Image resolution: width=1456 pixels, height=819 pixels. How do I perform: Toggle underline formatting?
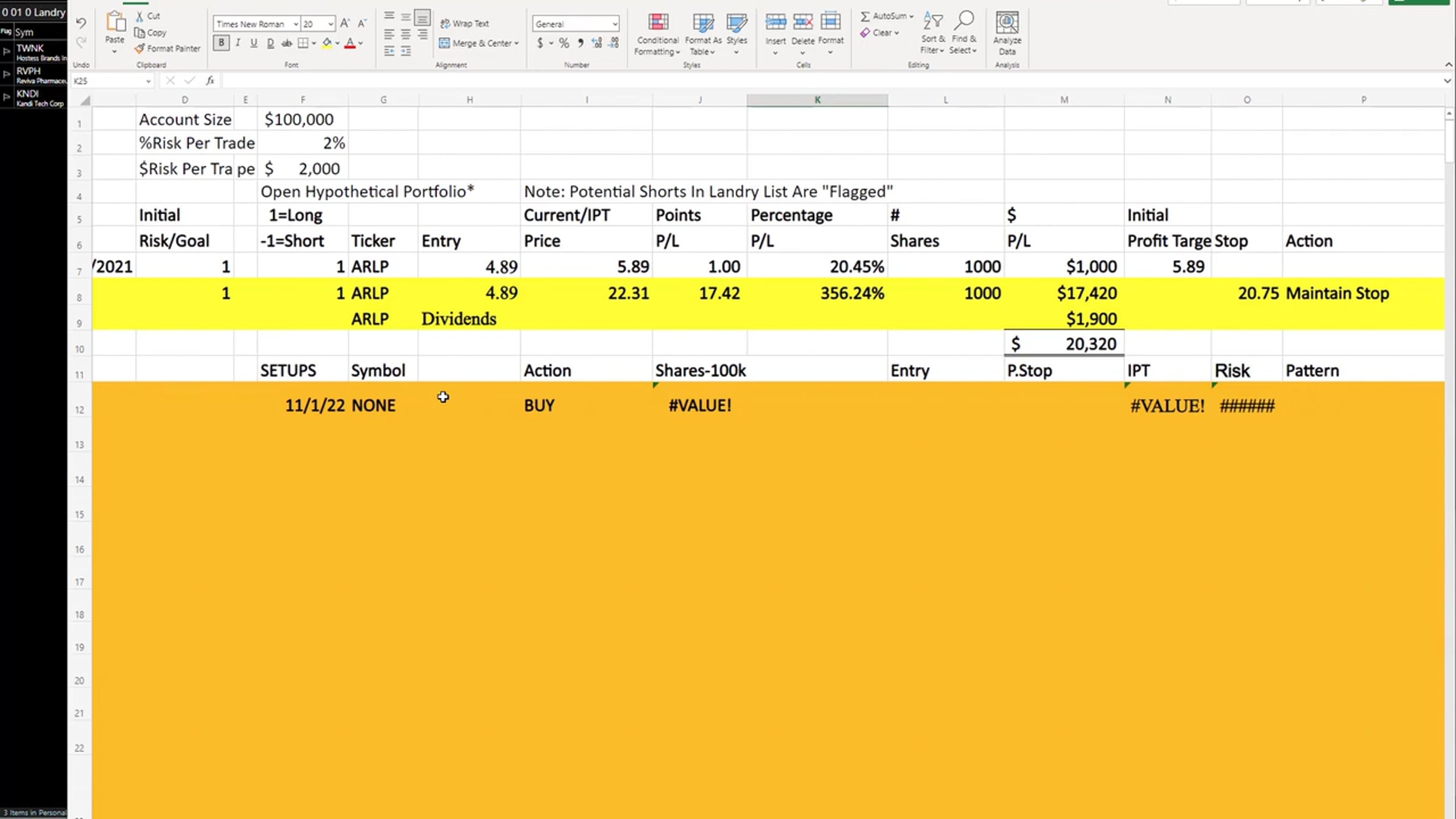tap(254, 43)
